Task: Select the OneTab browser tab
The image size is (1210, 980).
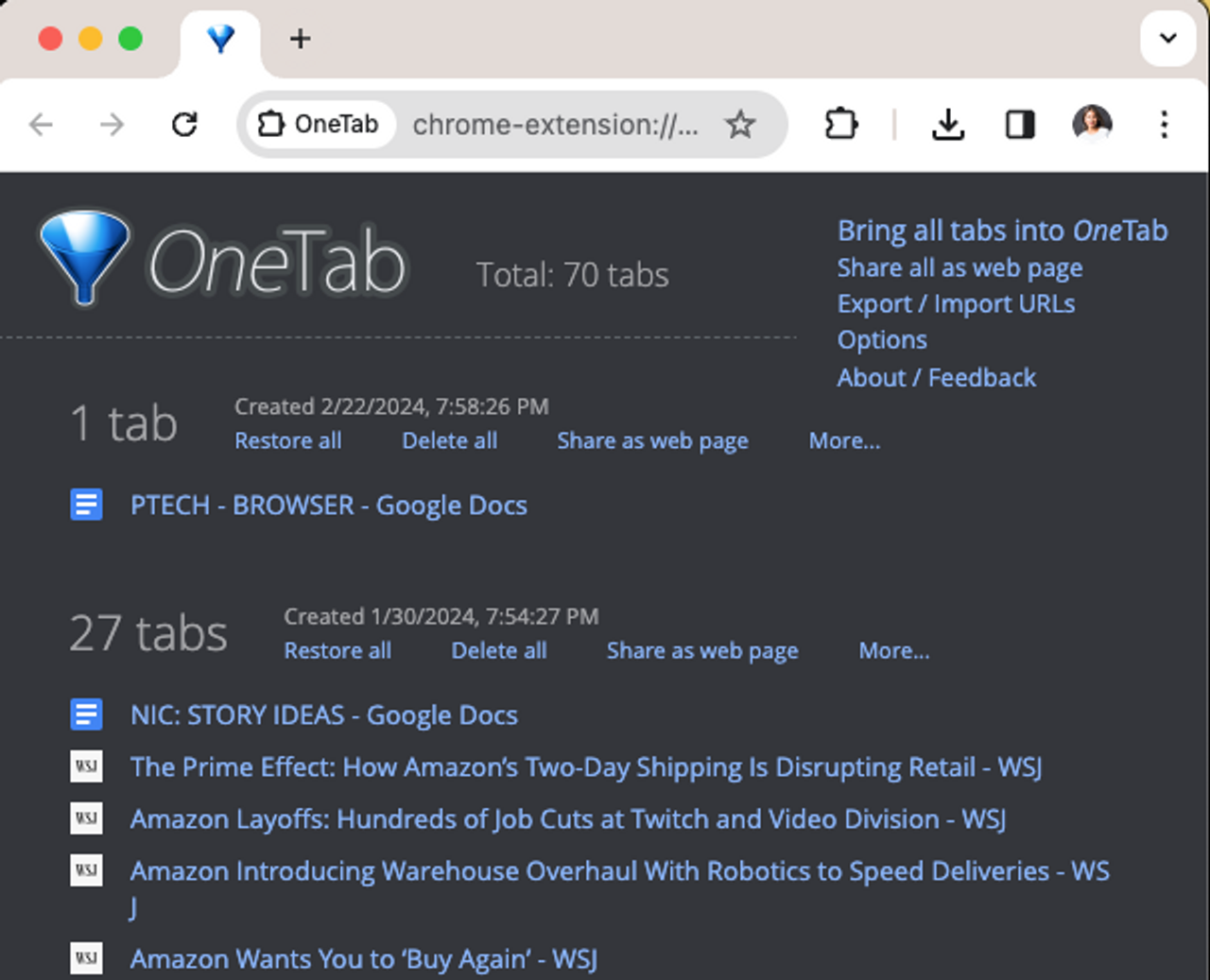Action: coord(220,40)
